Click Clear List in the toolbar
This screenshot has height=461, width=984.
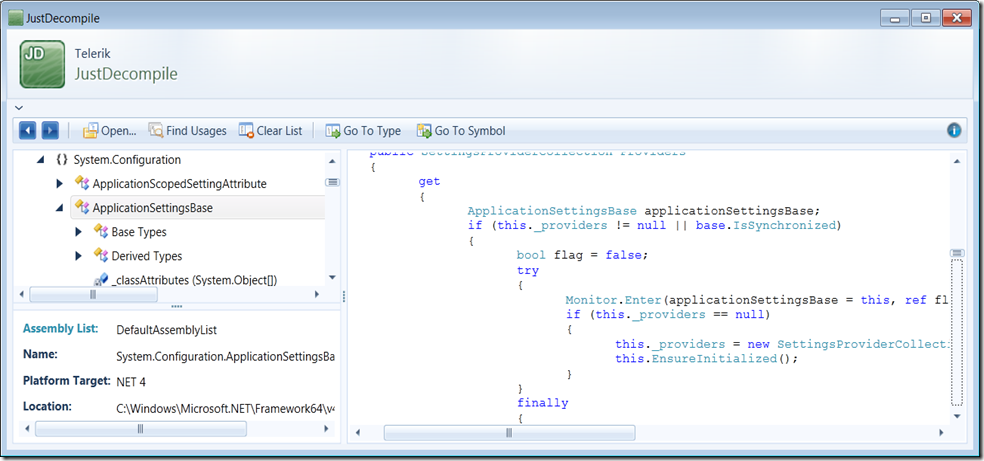click(270, 131)
